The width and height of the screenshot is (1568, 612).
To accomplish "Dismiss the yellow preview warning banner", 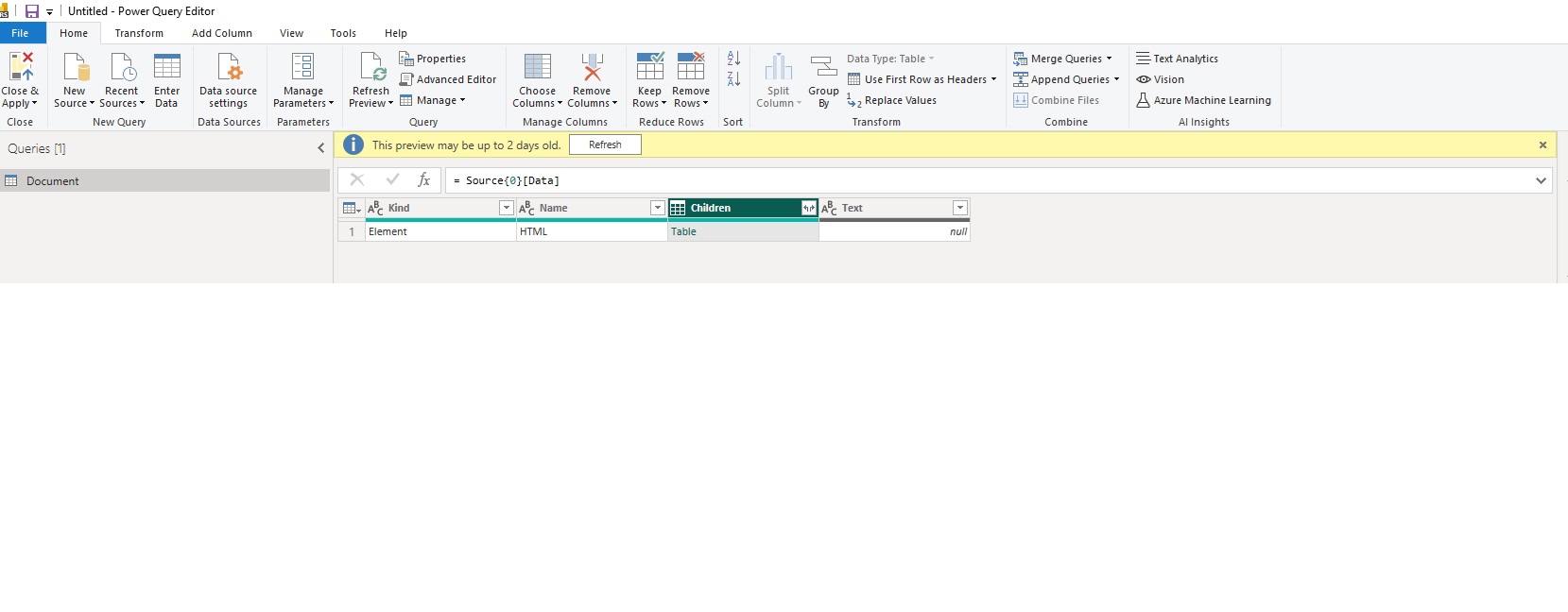I will pos(1542,145).
